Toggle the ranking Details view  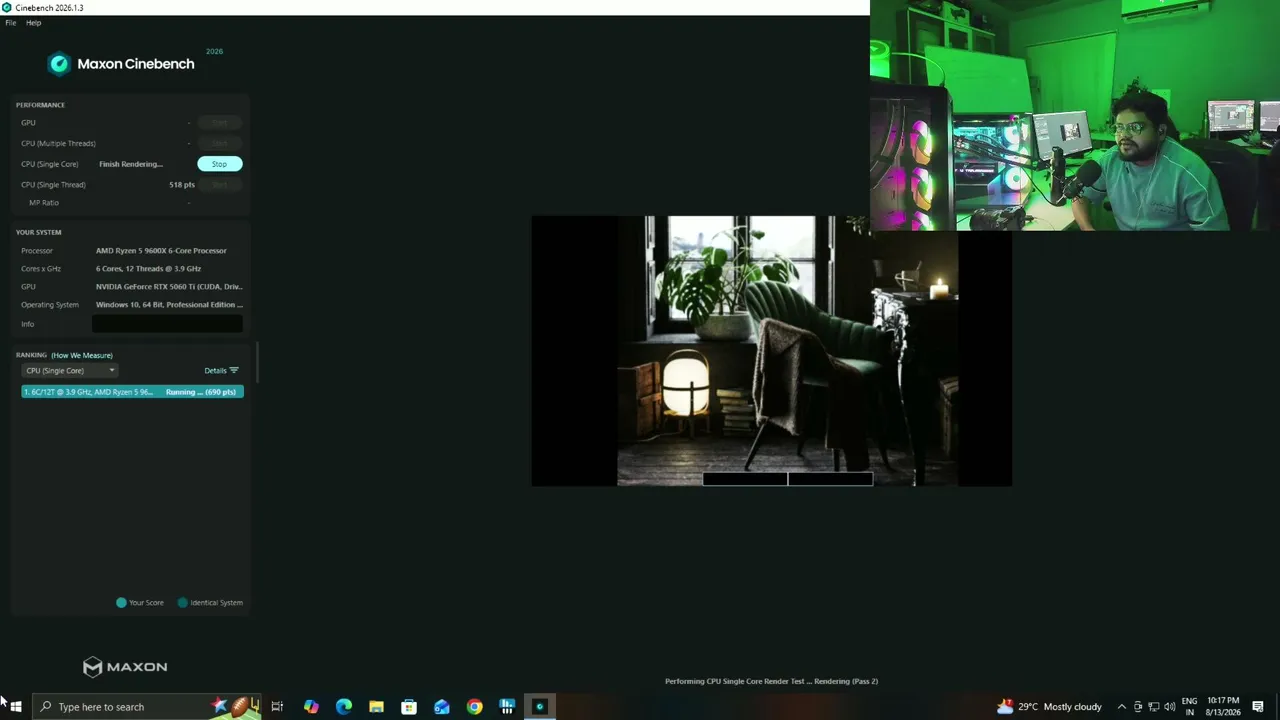(x=221, y=371)
